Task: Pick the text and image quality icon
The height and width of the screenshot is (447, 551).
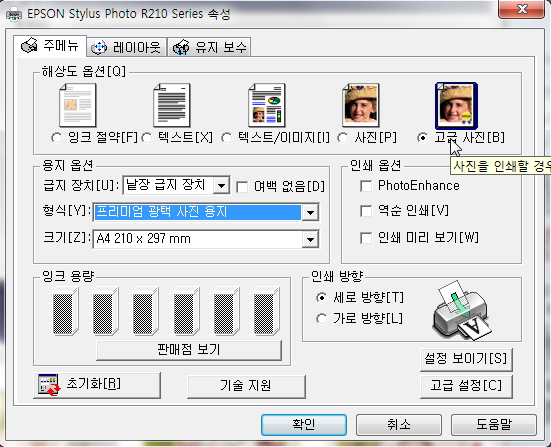Action: click(267, 105)
